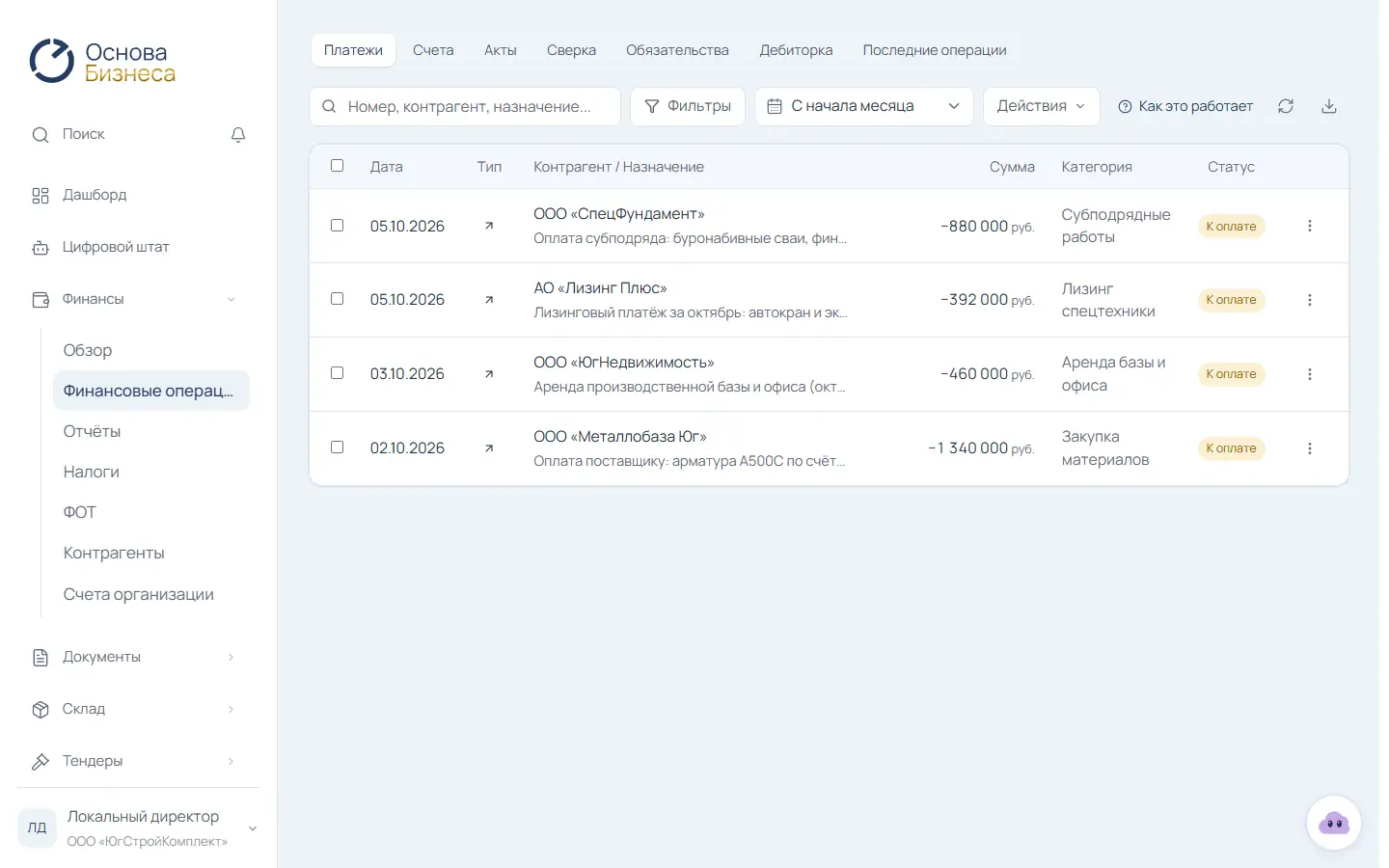
Task: Switch to the Сверка tab
Action: tap(571, 50)
